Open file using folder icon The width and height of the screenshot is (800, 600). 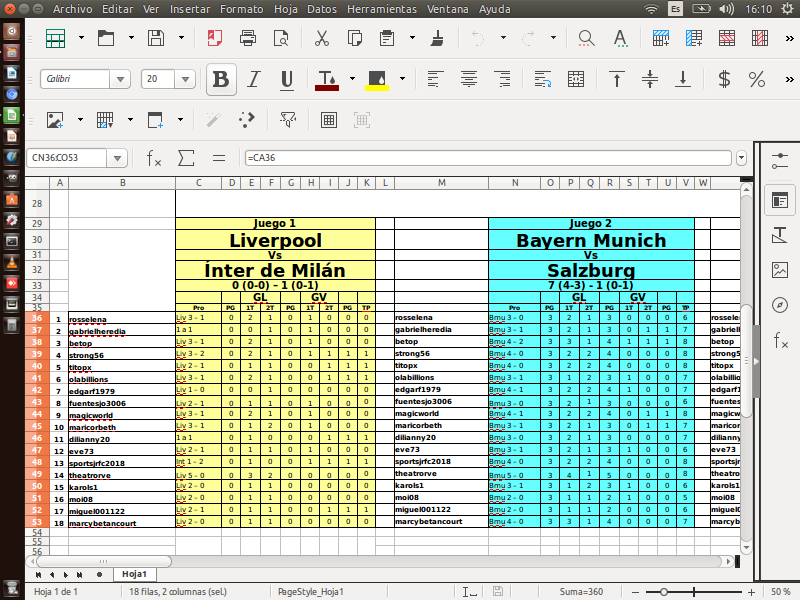106,38
